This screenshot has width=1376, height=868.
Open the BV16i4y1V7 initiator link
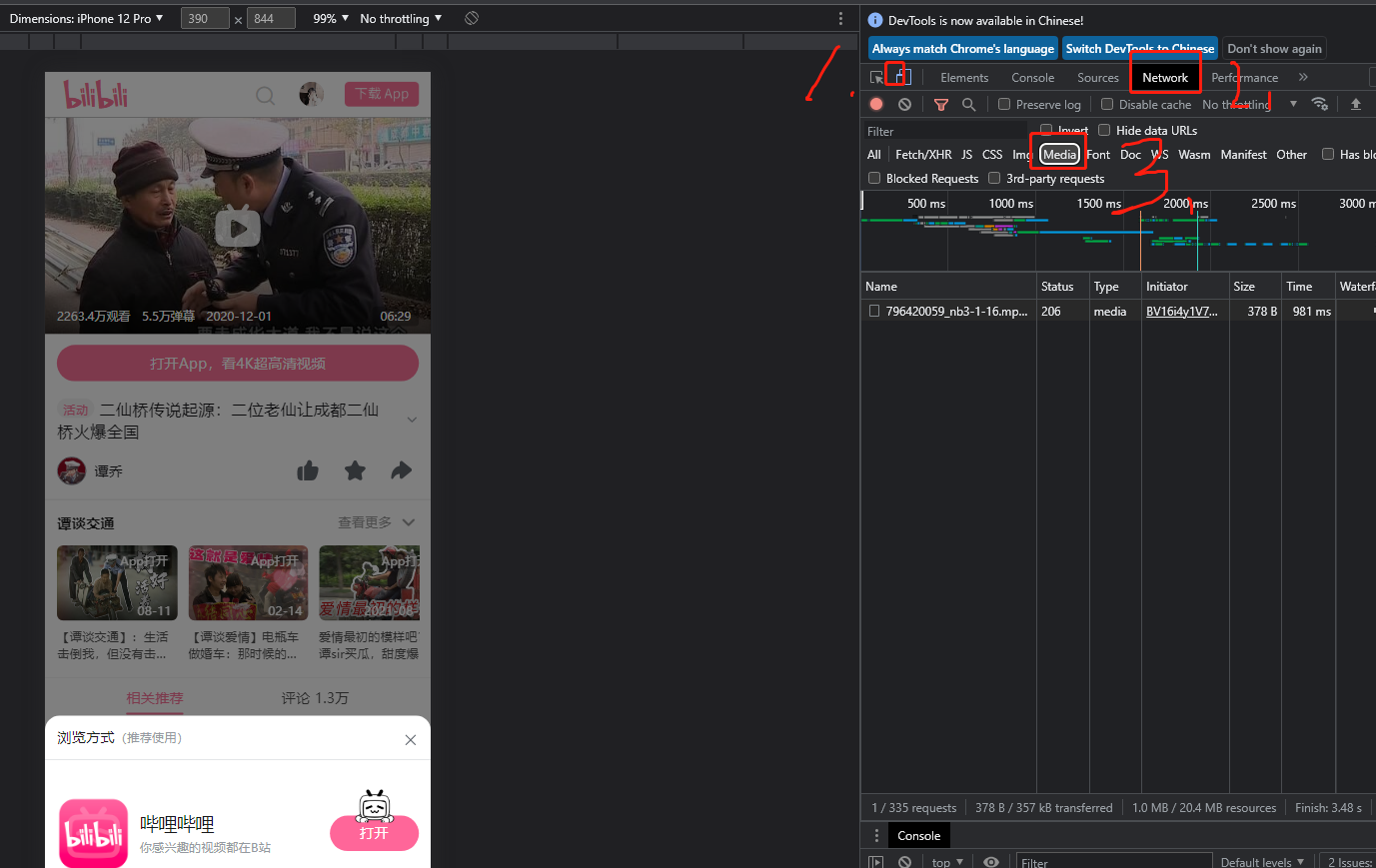(x=1181, y=312)
